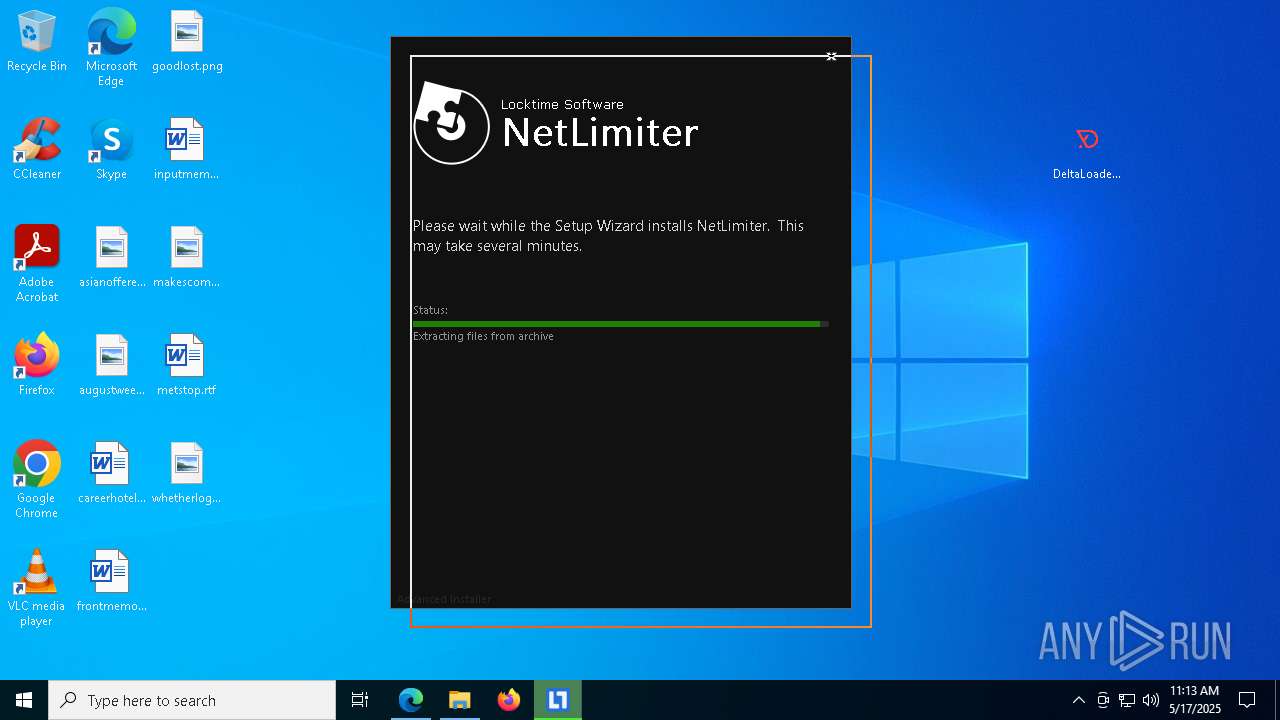Select the DeltaLoade... desktop icon

(x=1087, y=153)
